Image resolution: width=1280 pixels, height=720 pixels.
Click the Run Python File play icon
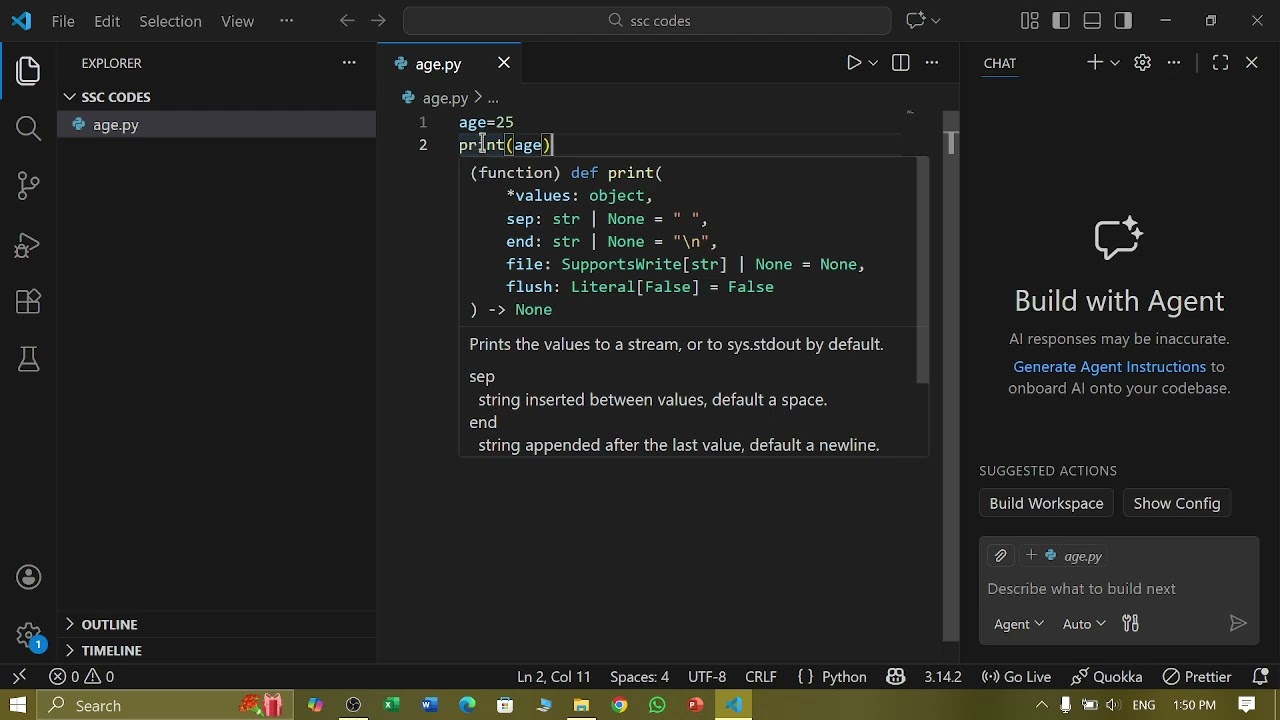pyautogui.click(x=853, y=63)
